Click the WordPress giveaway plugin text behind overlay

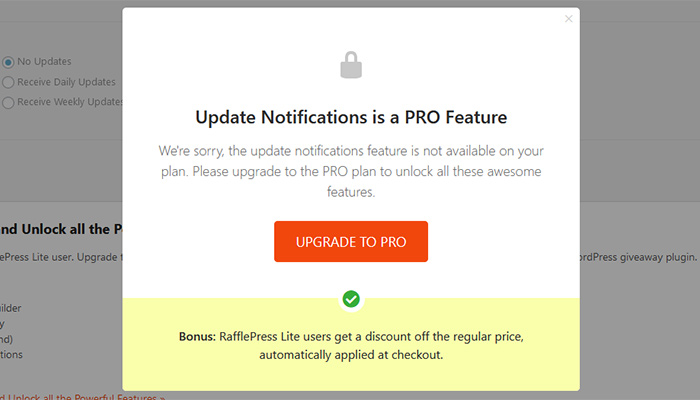click(x=638, y=257)
